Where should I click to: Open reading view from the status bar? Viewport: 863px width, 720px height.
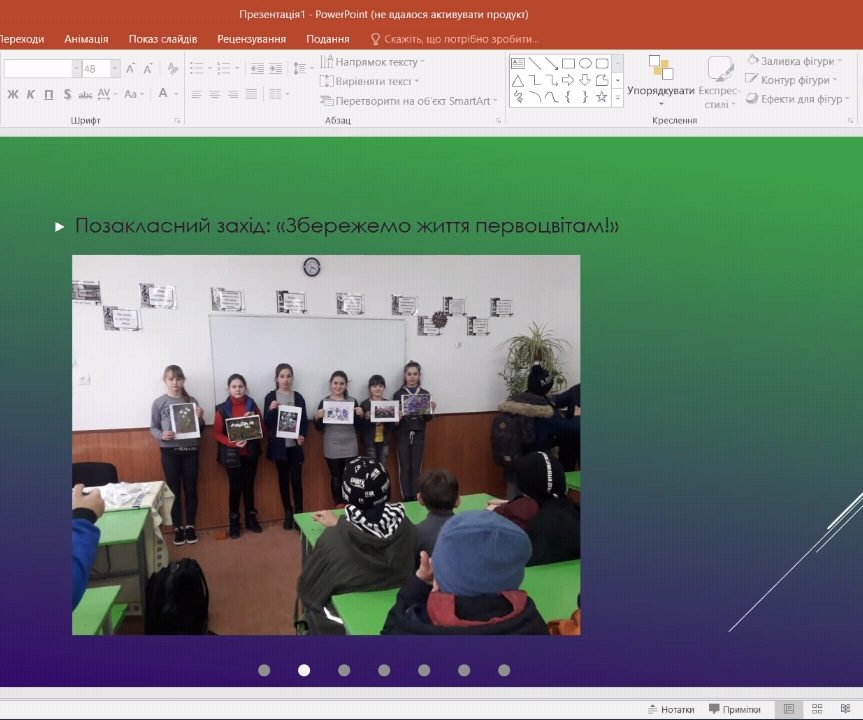tap(845, 709)
